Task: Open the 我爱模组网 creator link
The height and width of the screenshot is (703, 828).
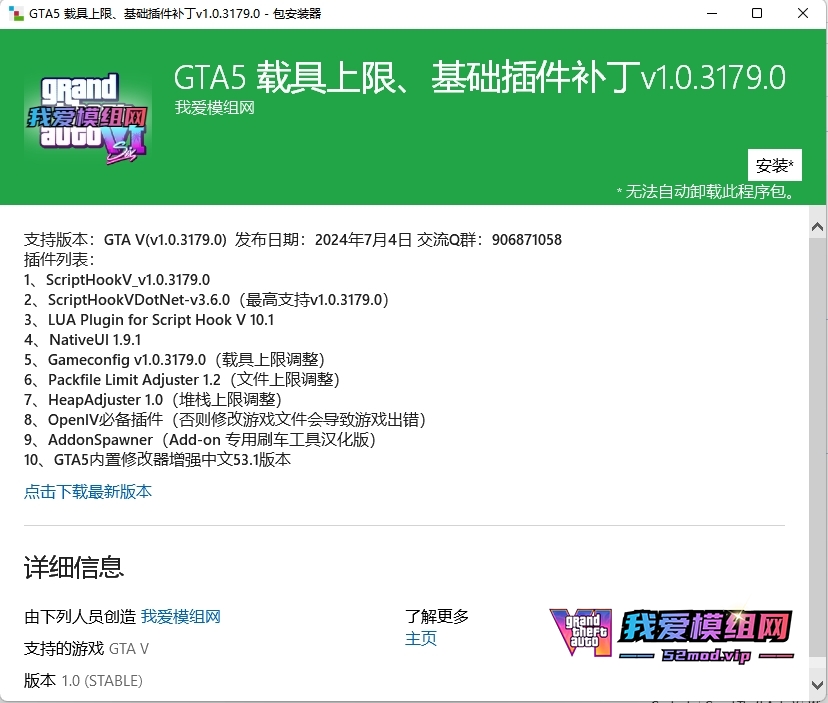Action: (x=181, y=616)
